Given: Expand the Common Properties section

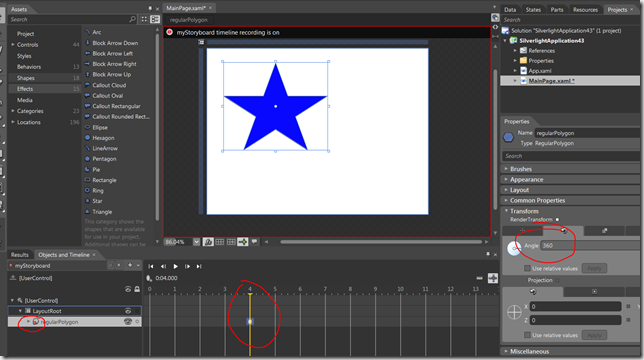Looking at the screenshot, I should tap(537, 200).
